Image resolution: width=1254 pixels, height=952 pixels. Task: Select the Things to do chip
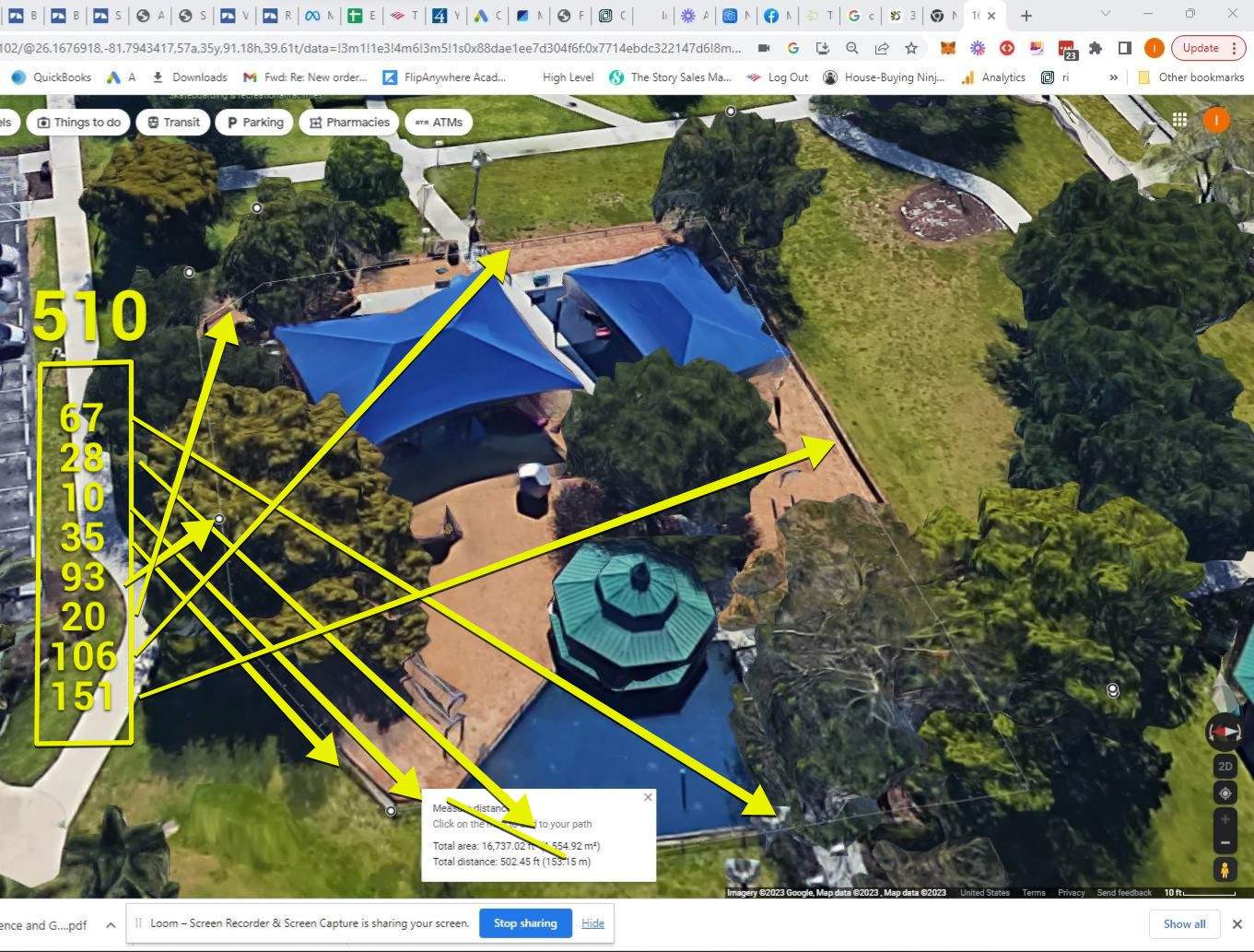coord(78,122)
